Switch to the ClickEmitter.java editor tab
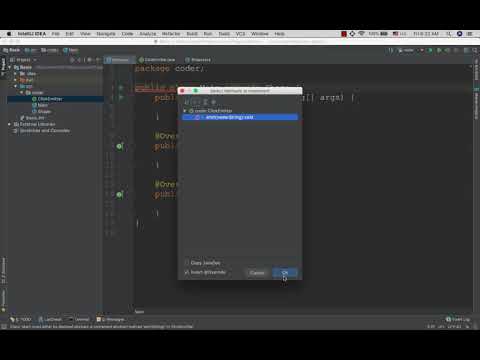This screenshot has height=360, width=480. [156, 60]
